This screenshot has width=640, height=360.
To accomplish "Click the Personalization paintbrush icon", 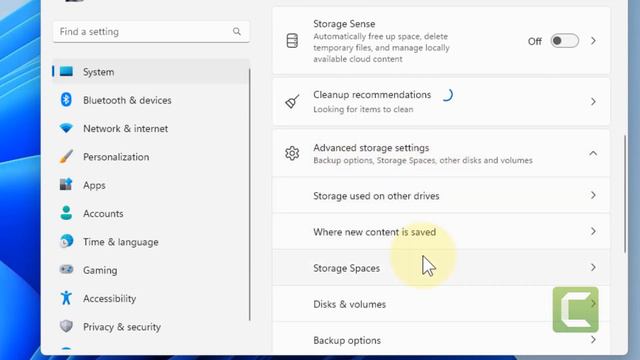I will click(x=66, y=156).
